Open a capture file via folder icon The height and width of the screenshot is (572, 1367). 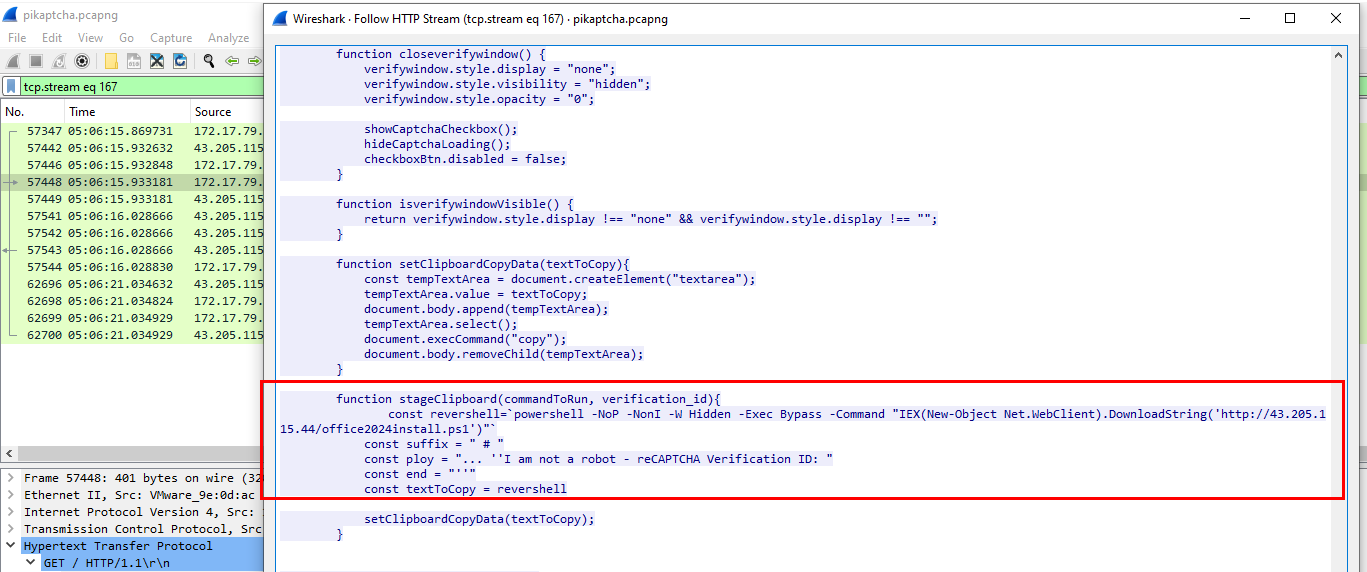110,61
